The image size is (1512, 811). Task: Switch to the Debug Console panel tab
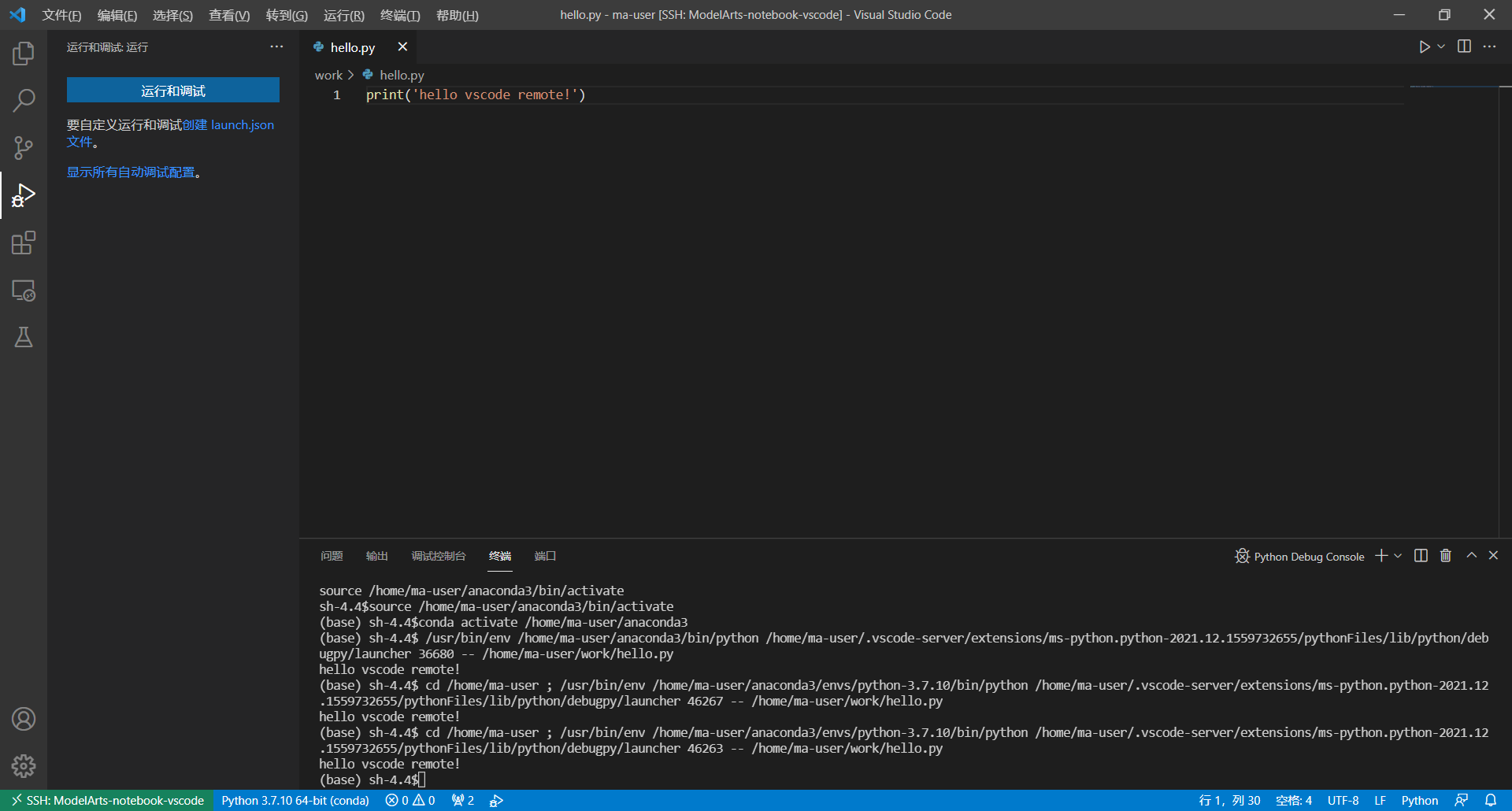[439, 557]
